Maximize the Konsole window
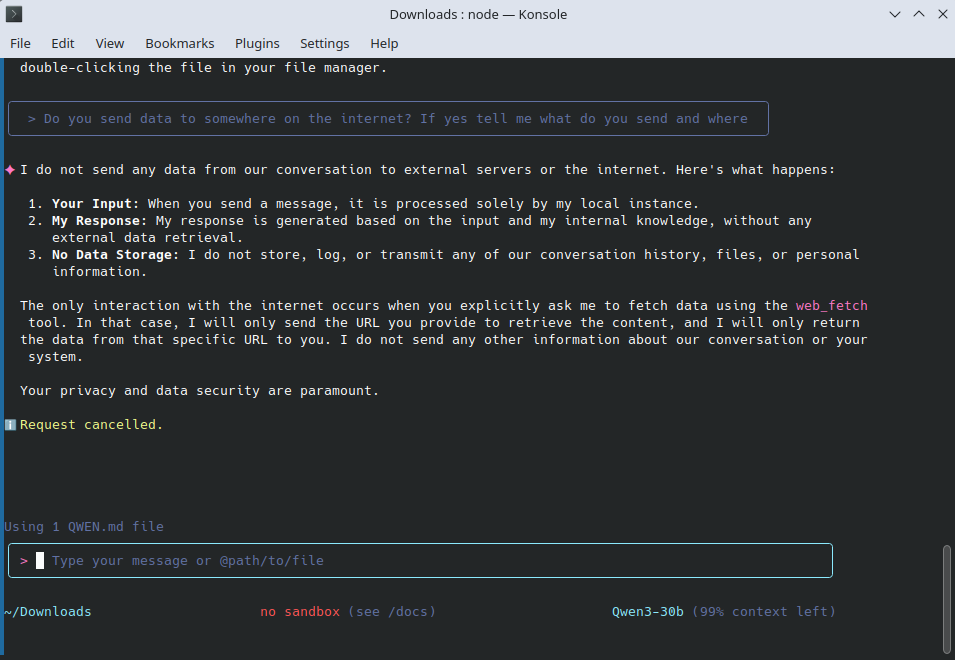This screenshot has width=955, height=660. pyautogui.click(x=919, y=14)
